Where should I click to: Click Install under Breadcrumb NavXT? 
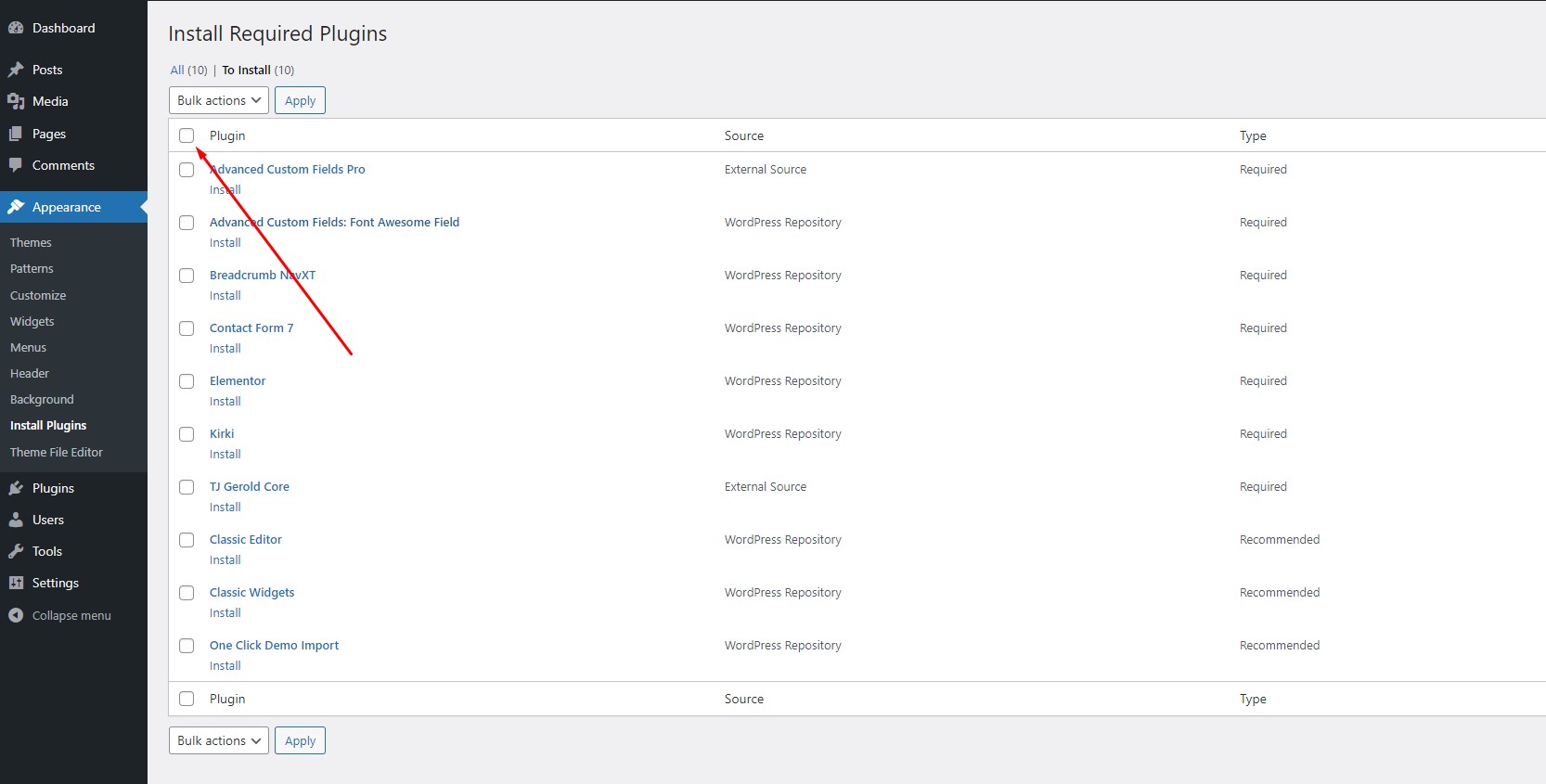point(225,295)
